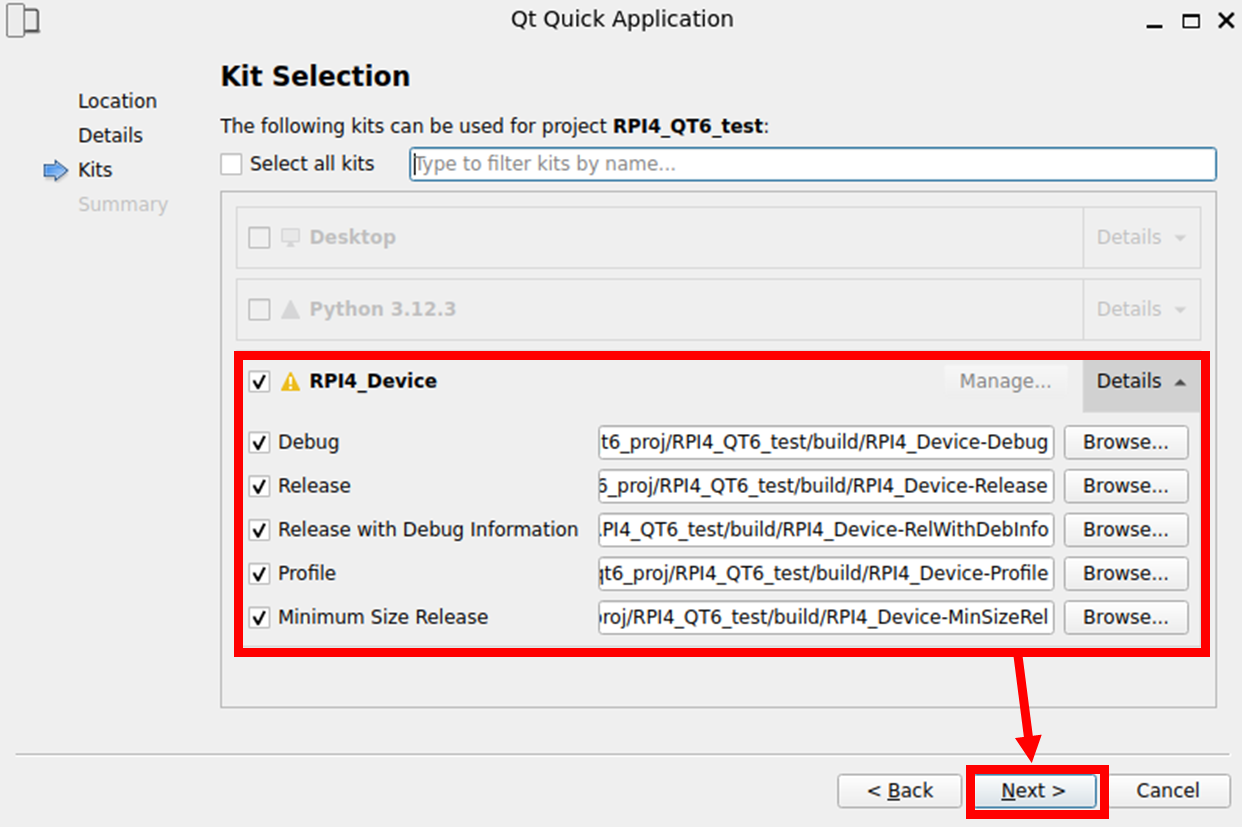Browse for the Debug build directory
1242x827 pixels.
pyautogui.click(x=1126, y=442)
